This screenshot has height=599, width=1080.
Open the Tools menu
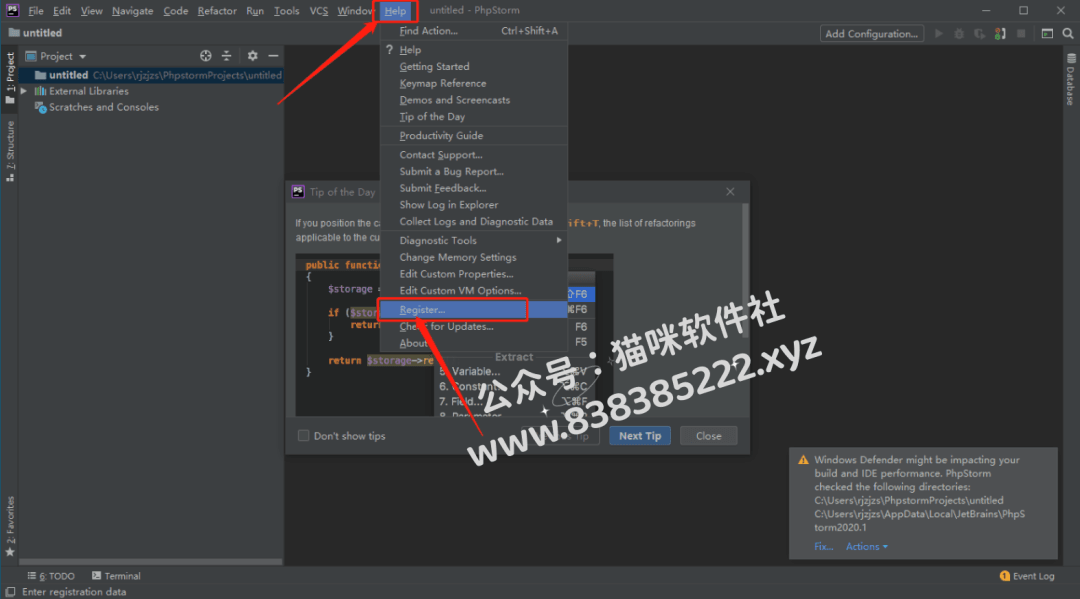click(287, 10)
